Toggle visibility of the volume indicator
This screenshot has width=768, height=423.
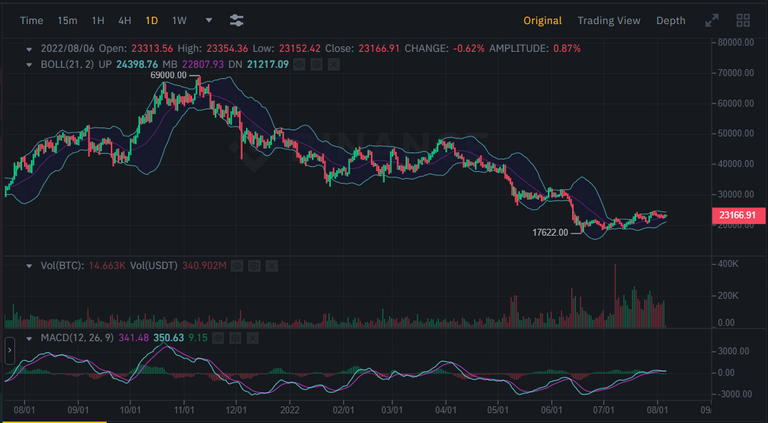236,265
